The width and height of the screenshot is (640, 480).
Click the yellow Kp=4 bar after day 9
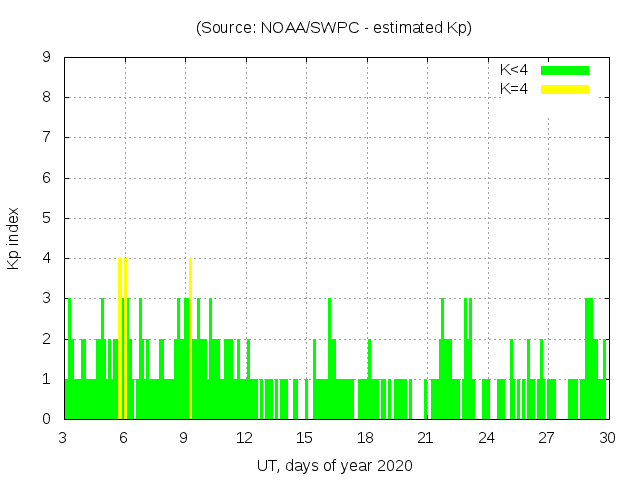190,338
